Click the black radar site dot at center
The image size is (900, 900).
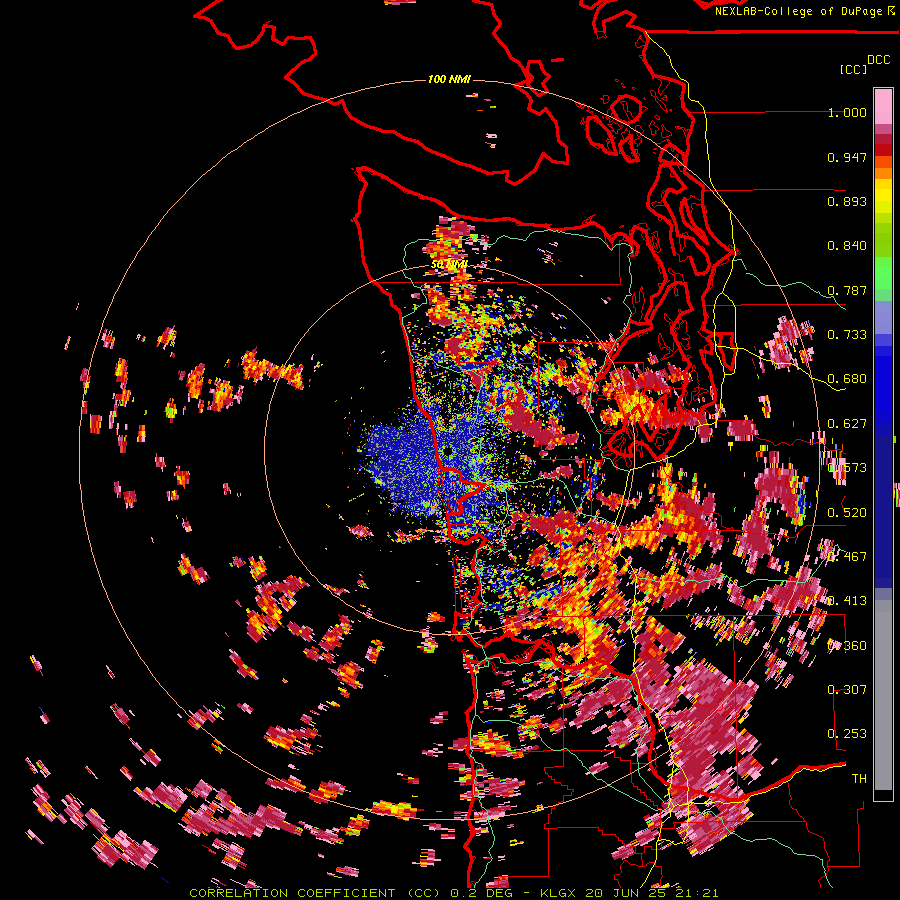coord(446,452)
